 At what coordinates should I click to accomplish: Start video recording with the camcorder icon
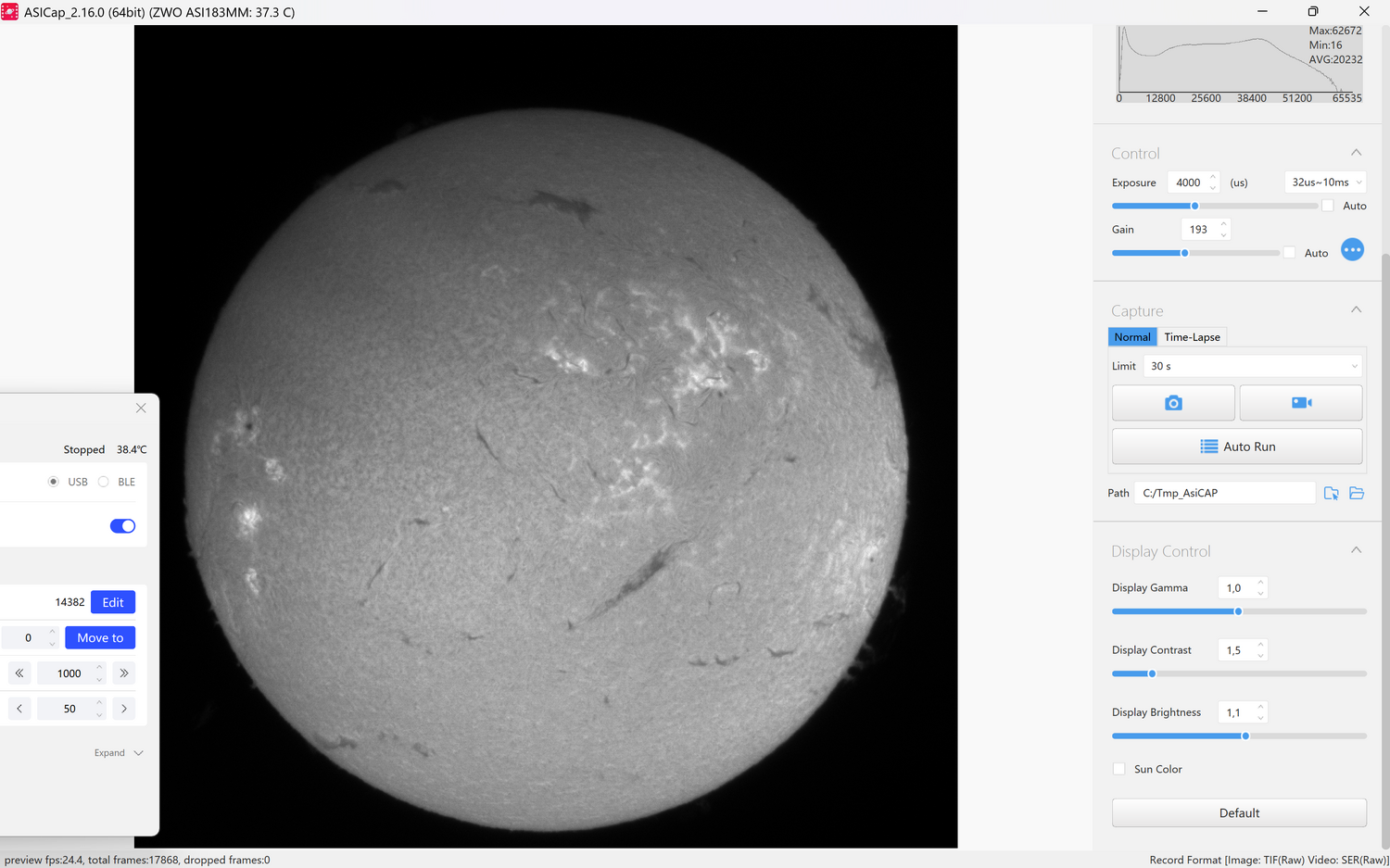click(x=1301, y=403)
